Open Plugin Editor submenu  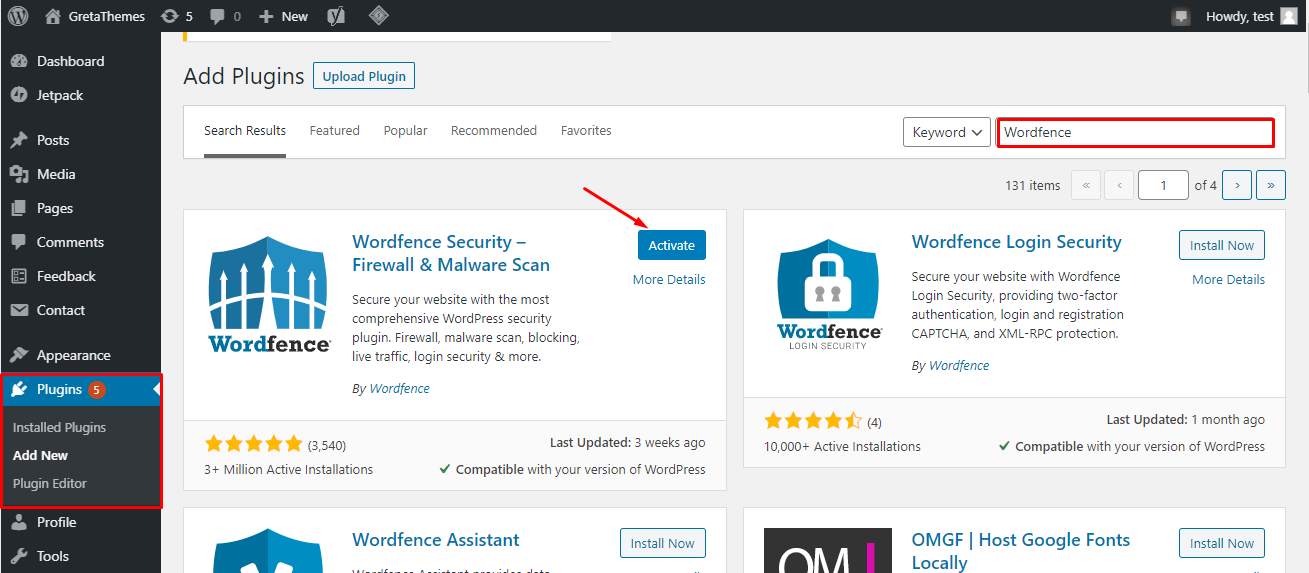(x=50, y=483)
